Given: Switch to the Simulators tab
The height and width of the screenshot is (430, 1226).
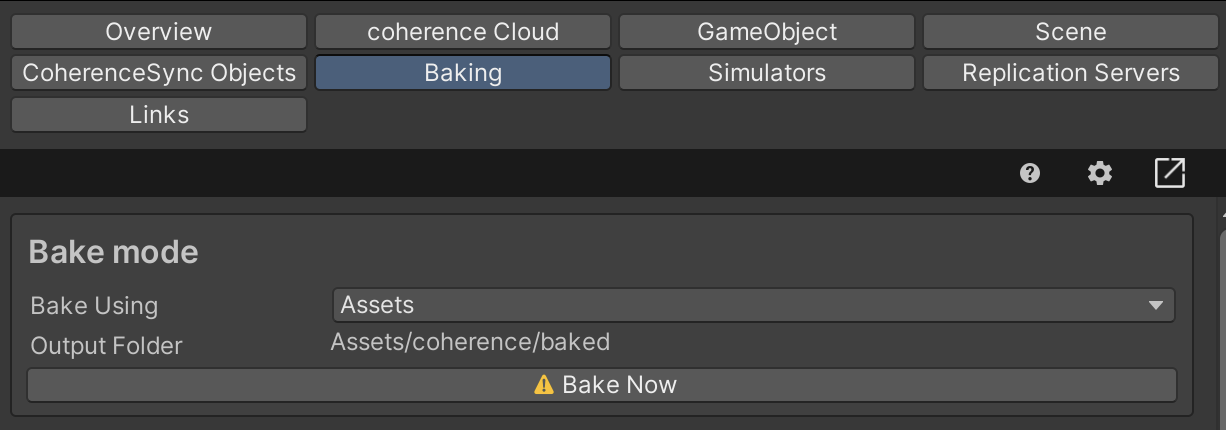Looking at the screenshot, I should pyautogui.click(x=767, y=73).
